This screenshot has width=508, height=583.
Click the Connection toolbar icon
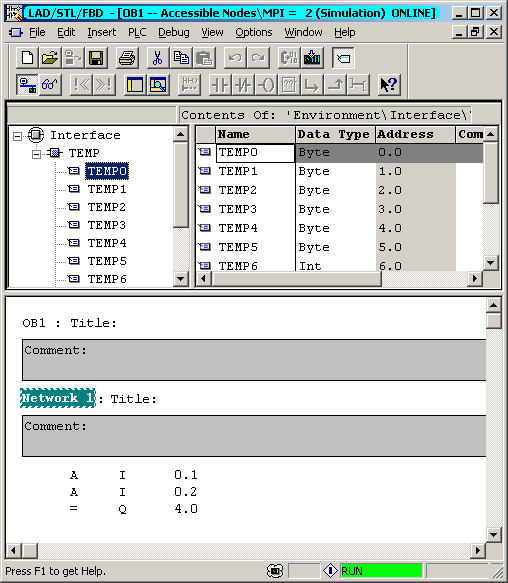click(x=358, y=85)
